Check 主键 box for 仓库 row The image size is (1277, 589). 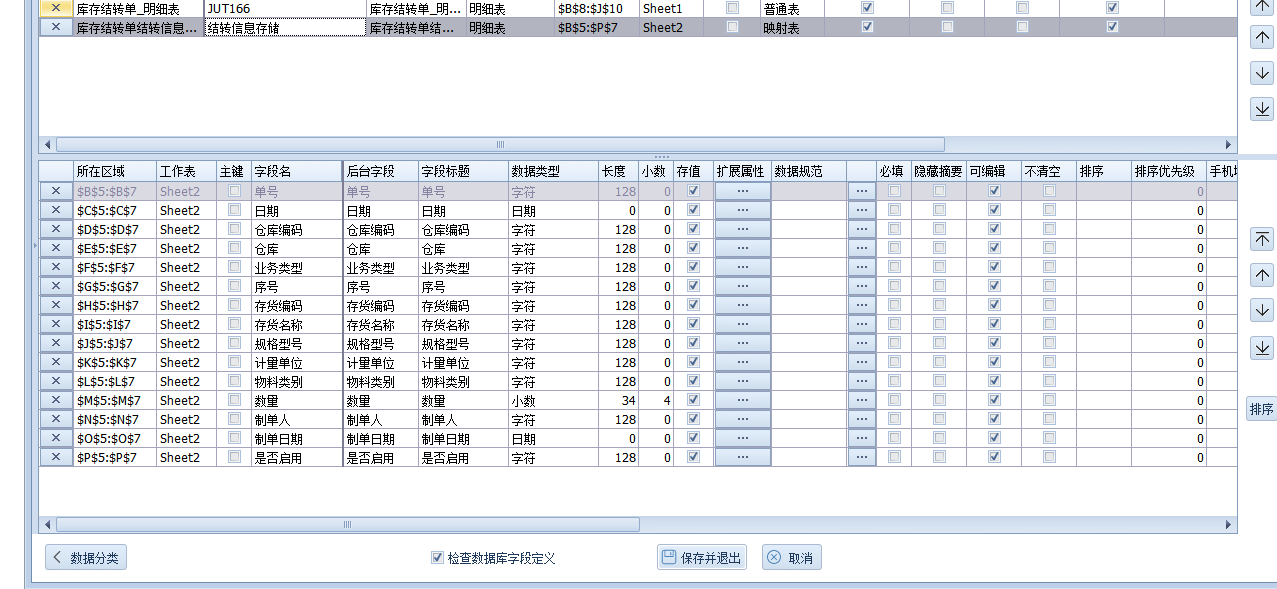(x=234, y=248)
